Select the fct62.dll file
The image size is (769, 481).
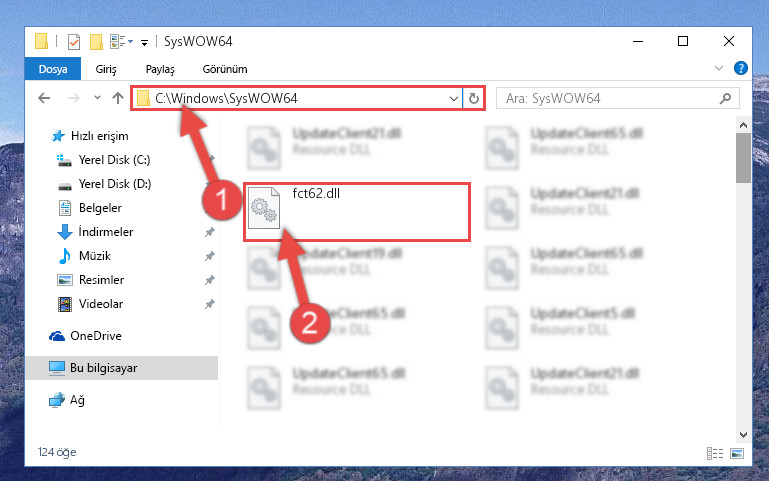click(x=357, y=212)
